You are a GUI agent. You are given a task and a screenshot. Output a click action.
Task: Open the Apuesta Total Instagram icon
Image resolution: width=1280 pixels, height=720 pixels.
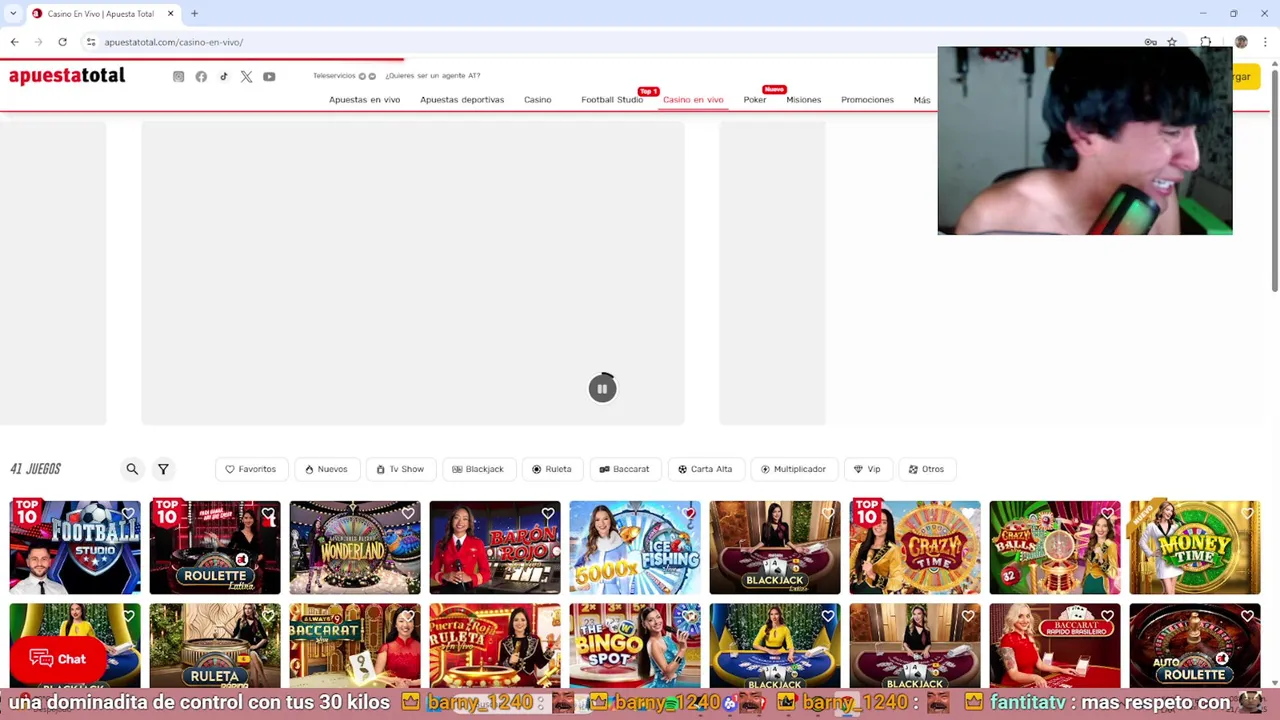[179, 77]
